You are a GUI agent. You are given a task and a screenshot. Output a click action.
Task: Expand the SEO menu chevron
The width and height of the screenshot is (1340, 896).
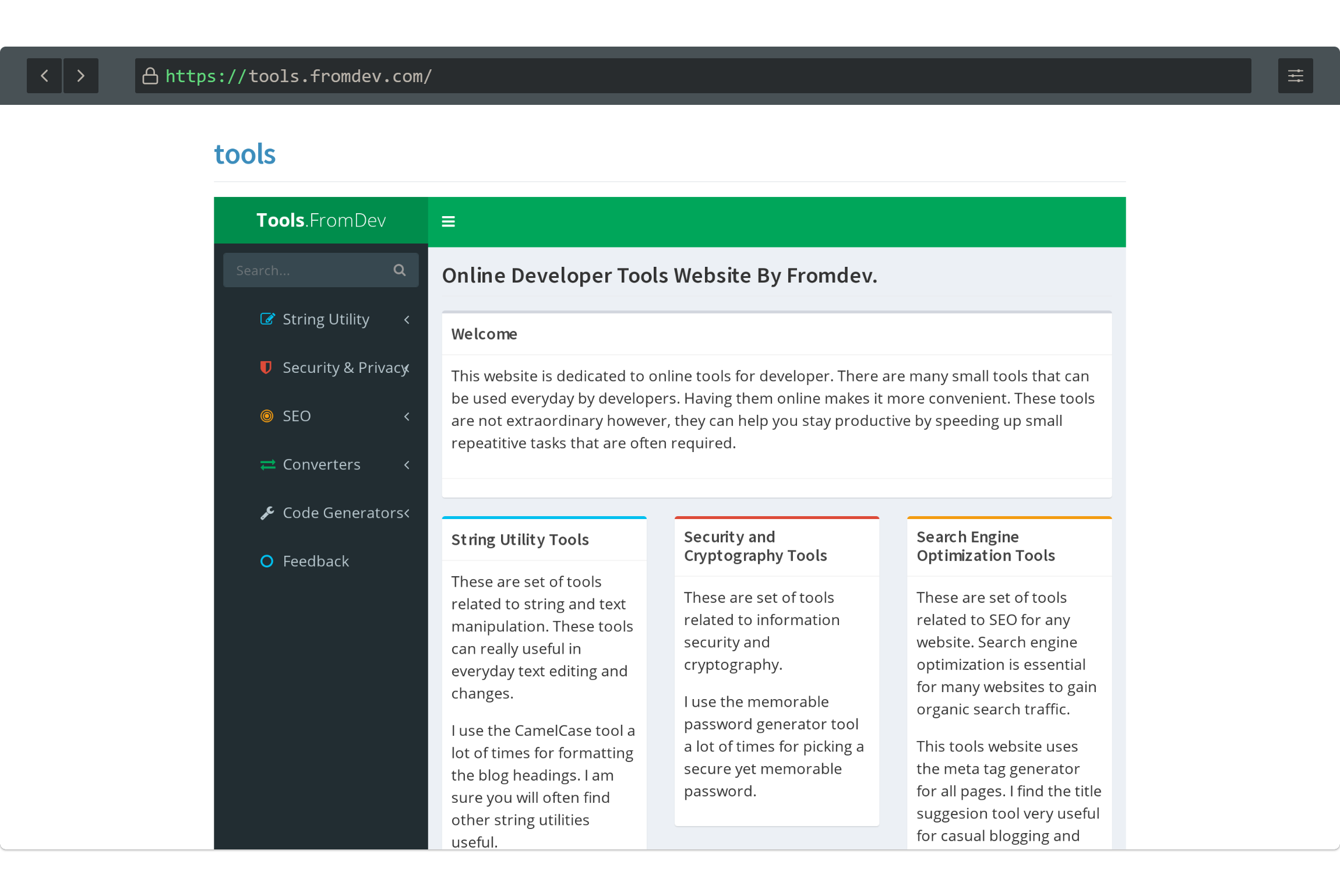coord(407,416)
